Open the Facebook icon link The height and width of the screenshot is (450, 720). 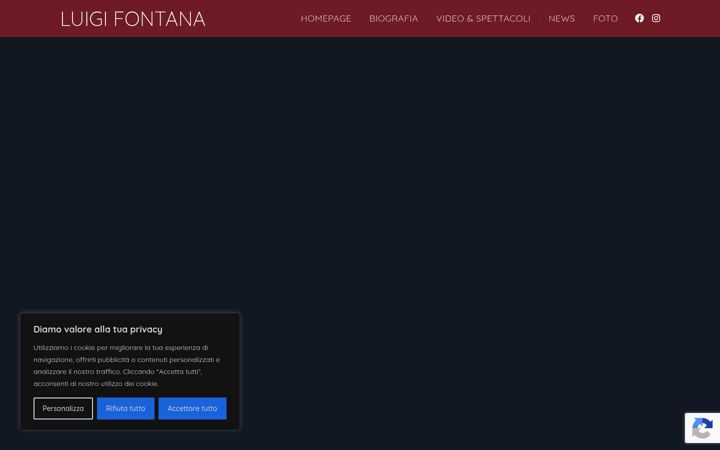pos(639,18)
